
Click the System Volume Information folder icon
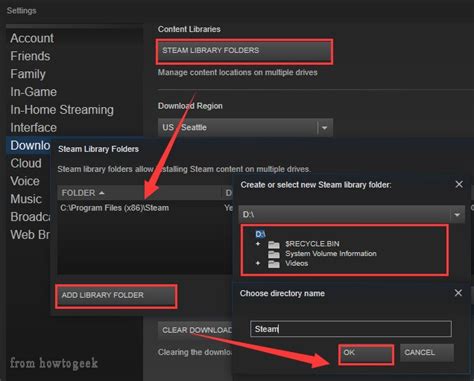tap(274, 254)
